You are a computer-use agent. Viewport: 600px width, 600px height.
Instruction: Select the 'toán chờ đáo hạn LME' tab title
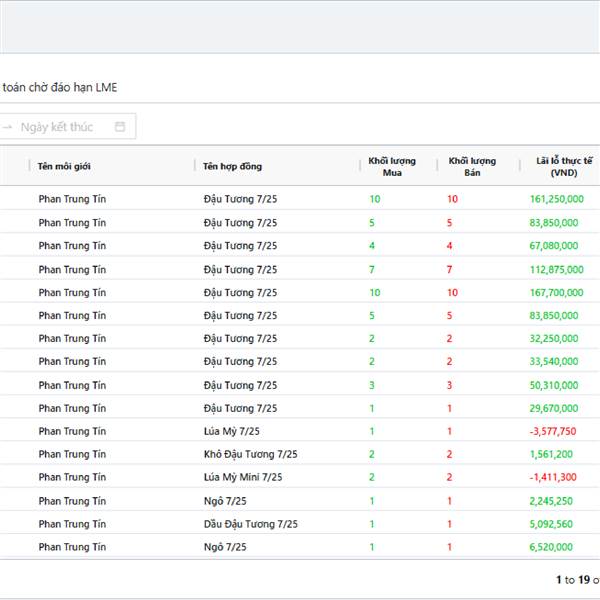click(60, 87)
